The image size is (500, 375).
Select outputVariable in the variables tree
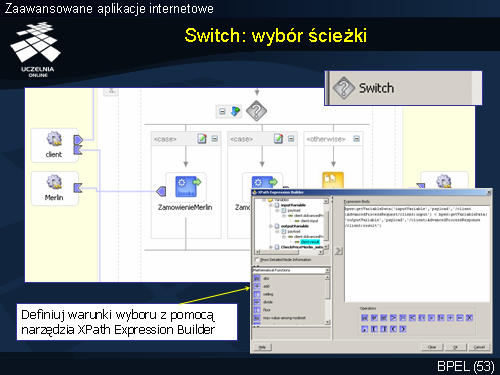295,226
